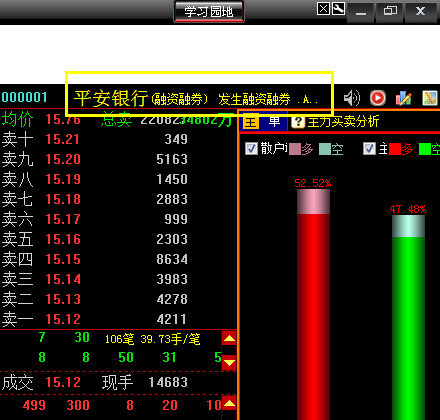Click the 52.52% percentage label
The width and height of the screenshot is (440, 420).
313,183
